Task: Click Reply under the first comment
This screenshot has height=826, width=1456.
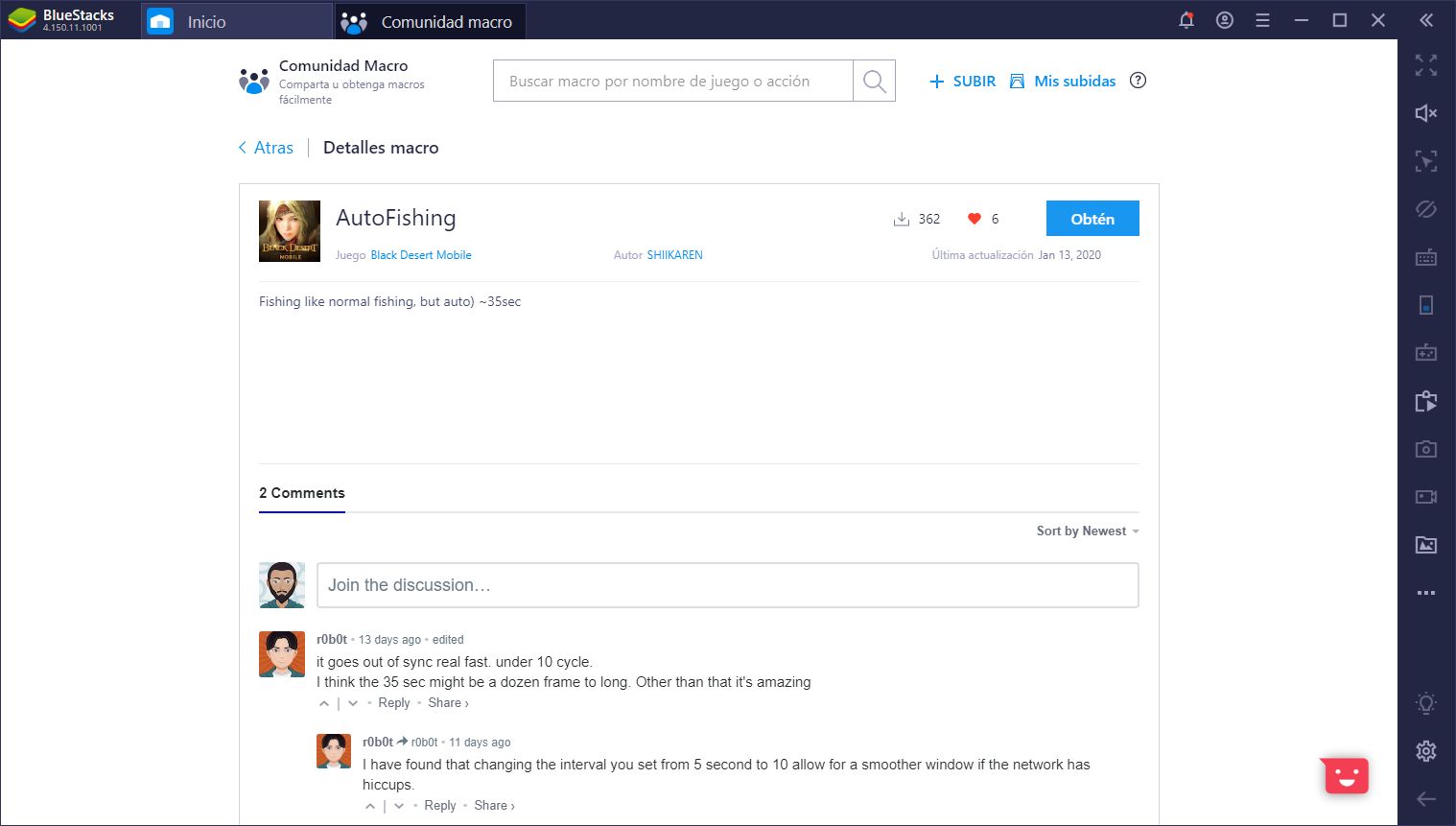Action: (394, 703)
